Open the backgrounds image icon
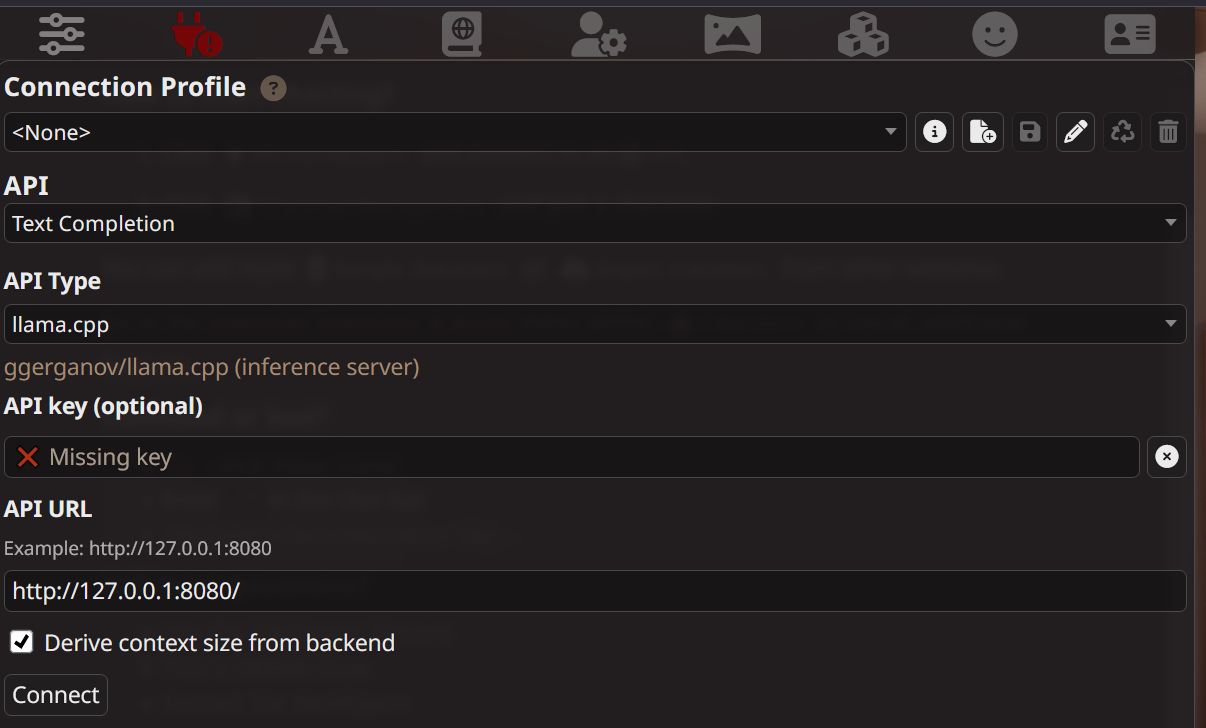The width and height of the screenshot is (1206, 728). (732, 34)
